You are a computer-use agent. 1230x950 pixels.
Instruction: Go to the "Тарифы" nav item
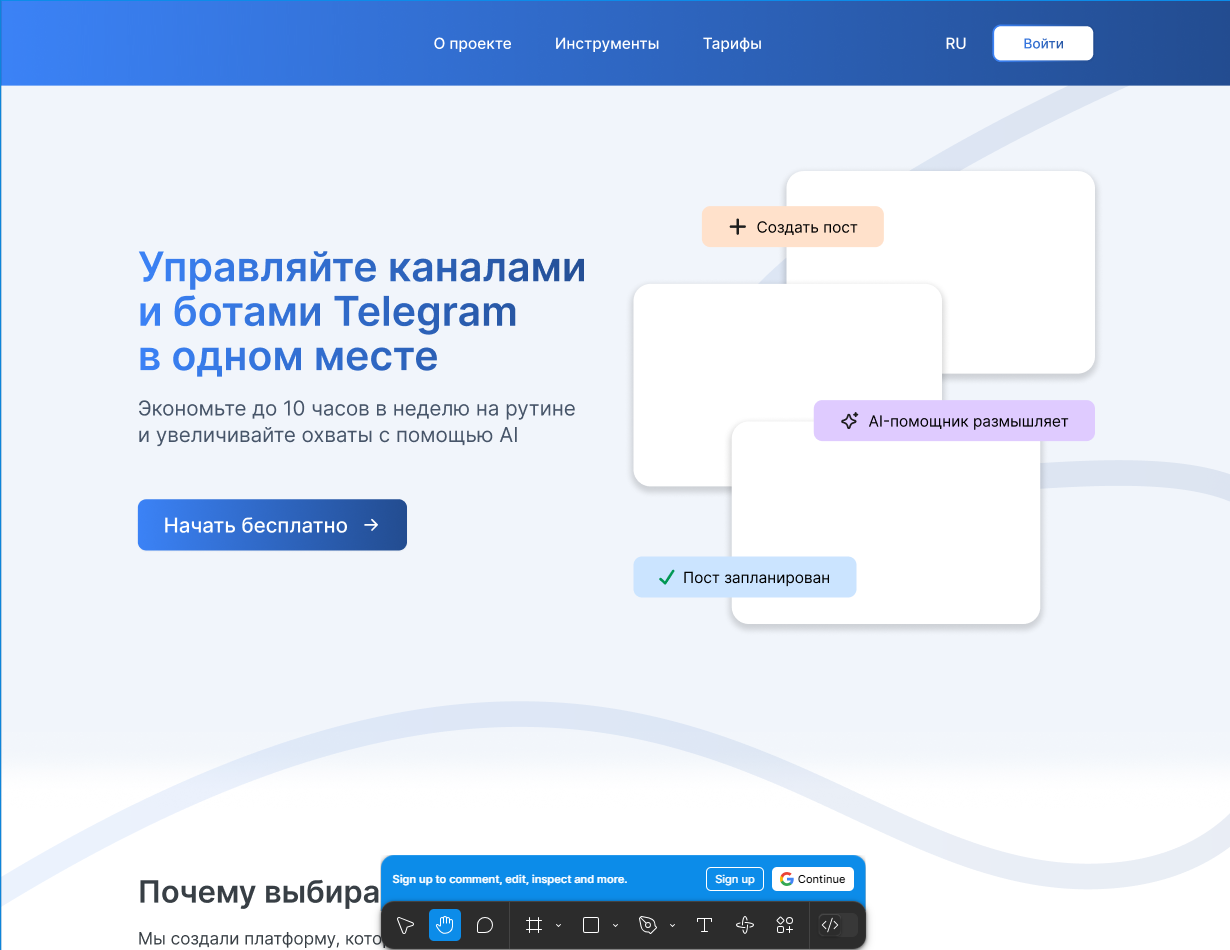pos(732,44)
